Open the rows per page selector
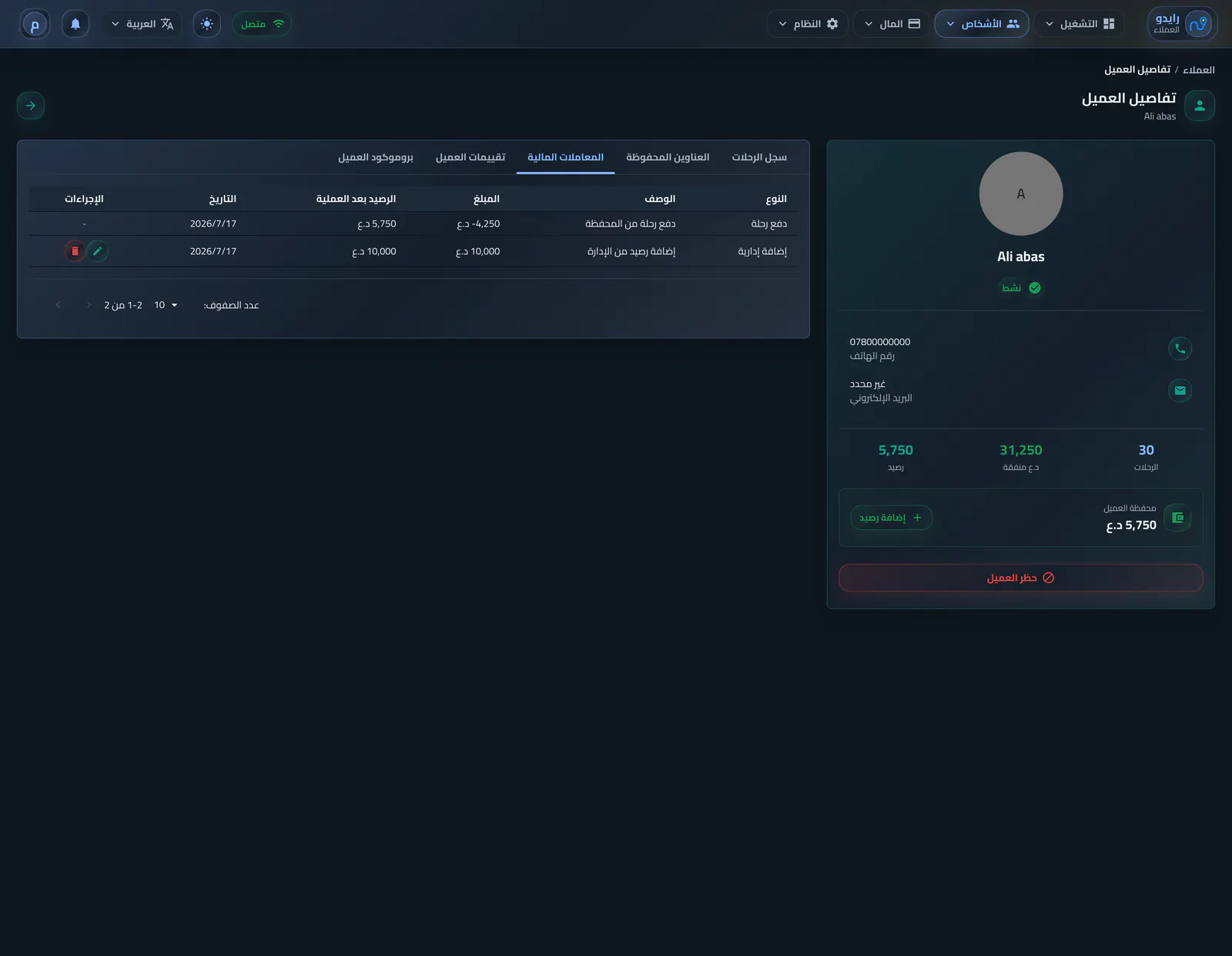 [x=166, y=305]
